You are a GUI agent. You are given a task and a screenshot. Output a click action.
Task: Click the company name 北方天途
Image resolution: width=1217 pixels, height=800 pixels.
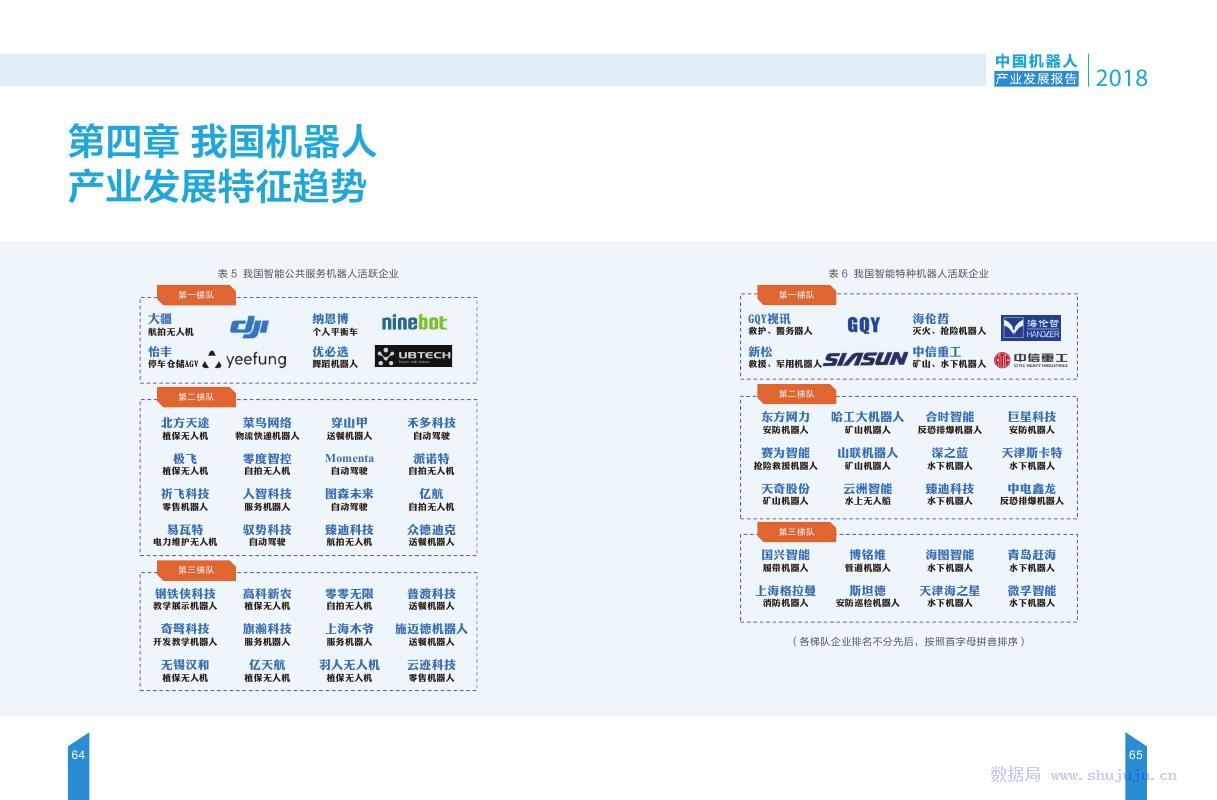coord(186,423)
